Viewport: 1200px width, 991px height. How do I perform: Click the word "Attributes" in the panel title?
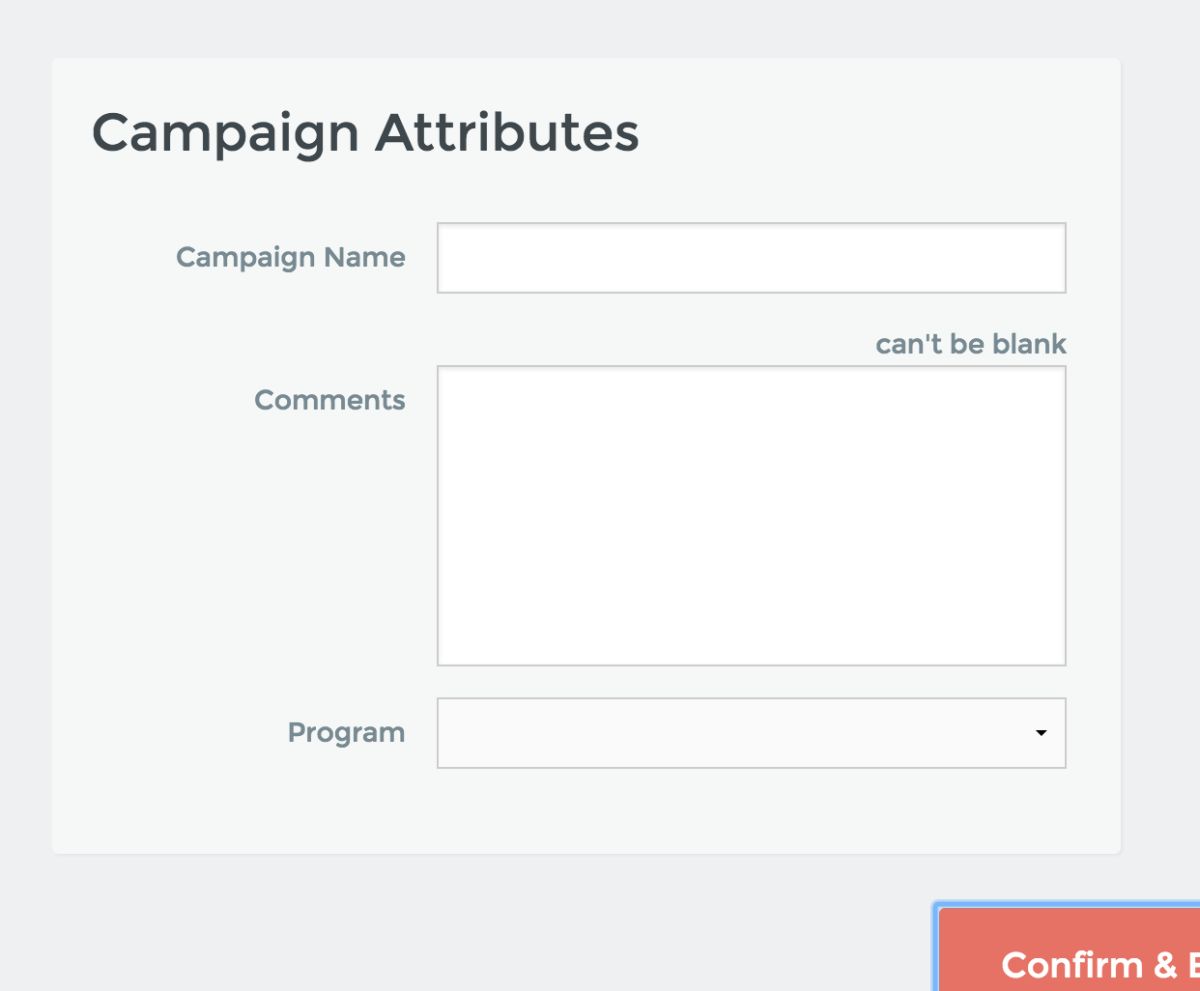507,133
